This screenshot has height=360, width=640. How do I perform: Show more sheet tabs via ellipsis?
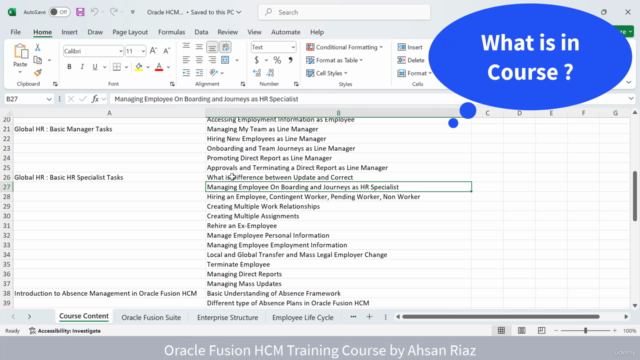pos(353,317)
